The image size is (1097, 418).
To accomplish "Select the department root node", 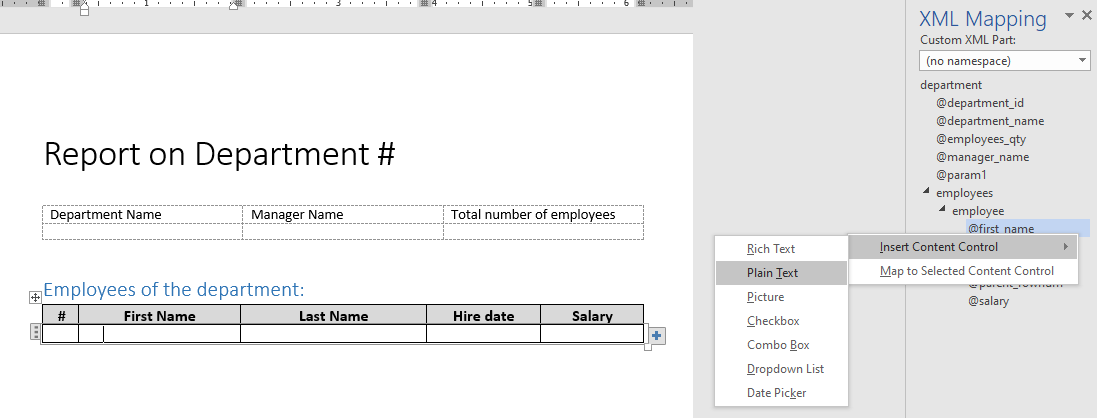I will [951, 85].
